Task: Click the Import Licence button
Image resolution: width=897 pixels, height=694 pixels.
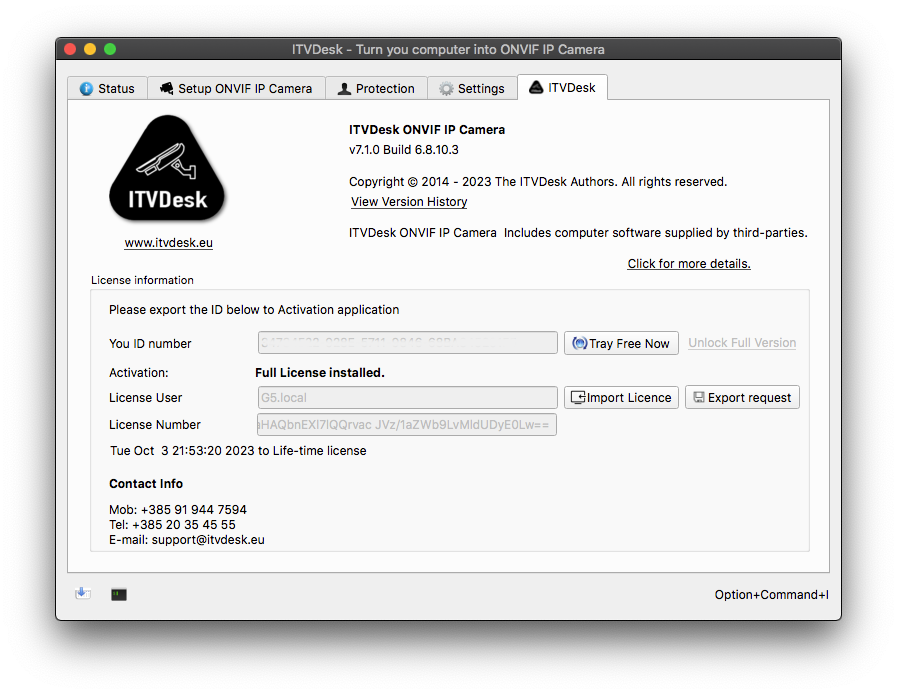Action: point(621,397)
